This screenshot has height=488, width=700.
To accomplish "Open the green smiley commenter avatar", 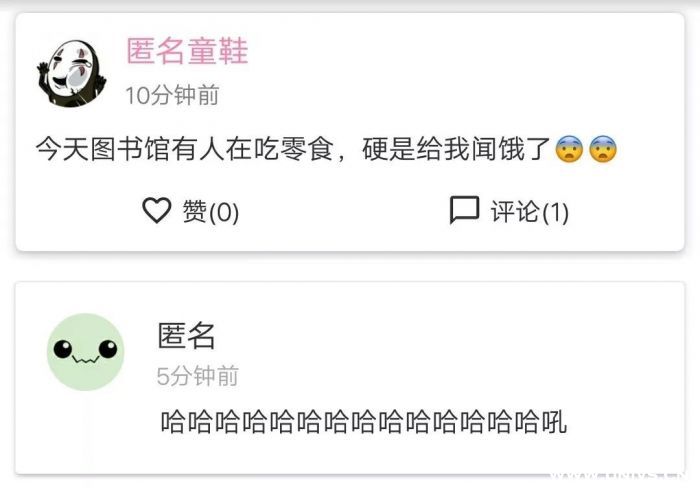I will (86, 352).
